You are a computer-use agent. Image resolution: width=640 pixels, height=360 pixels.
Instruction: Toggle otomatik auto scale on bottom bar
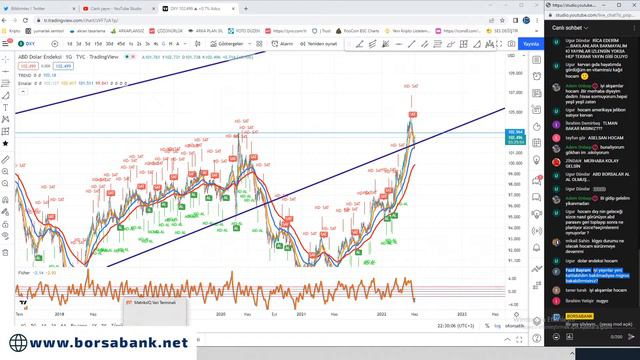pos(514,326)
